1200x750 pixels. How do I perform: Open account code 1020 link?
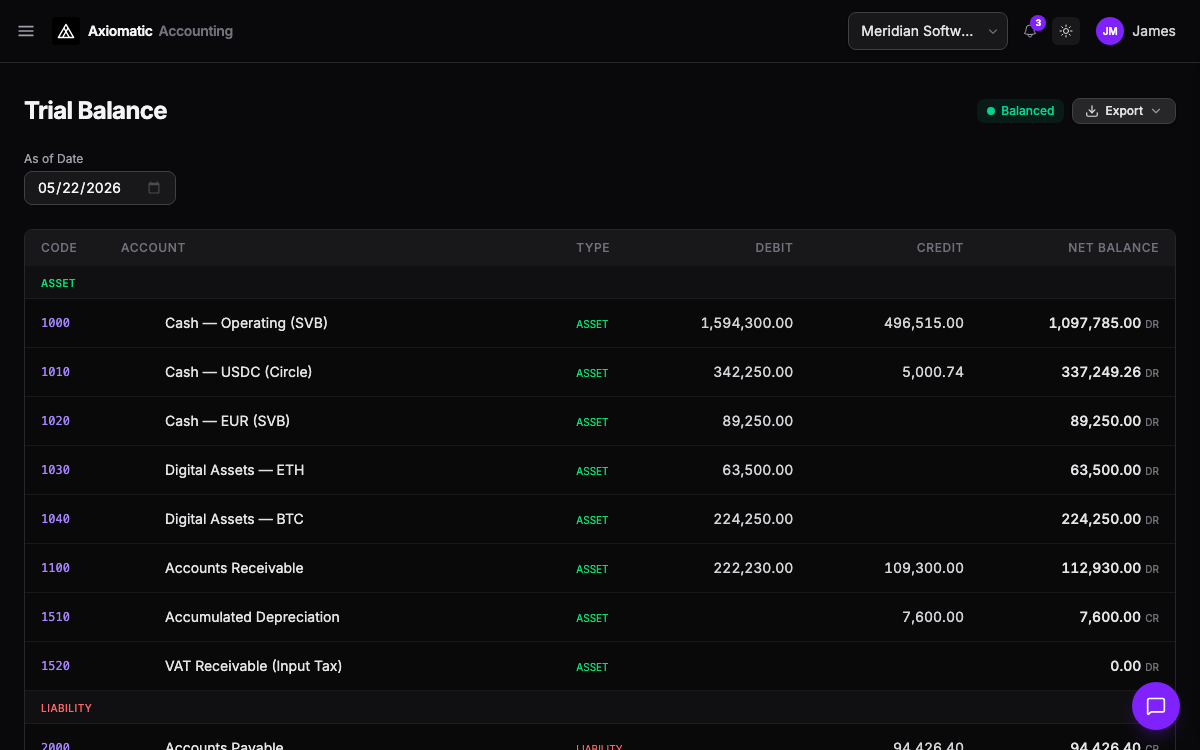(55, 421)
